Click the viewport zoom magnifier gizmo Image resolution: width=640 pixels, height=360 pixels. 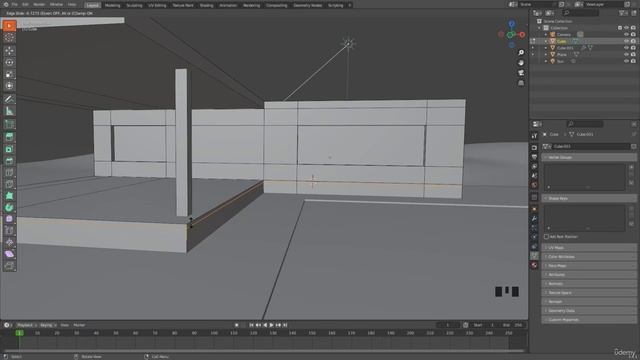click(x=521, y=53)
